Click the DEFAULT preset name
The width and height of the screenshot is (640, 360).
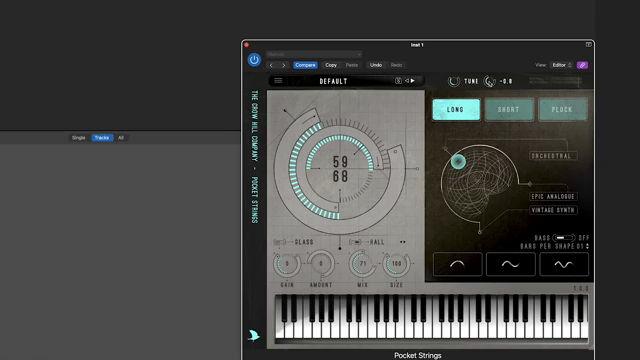pyautogui.click(x=333, y=81)
